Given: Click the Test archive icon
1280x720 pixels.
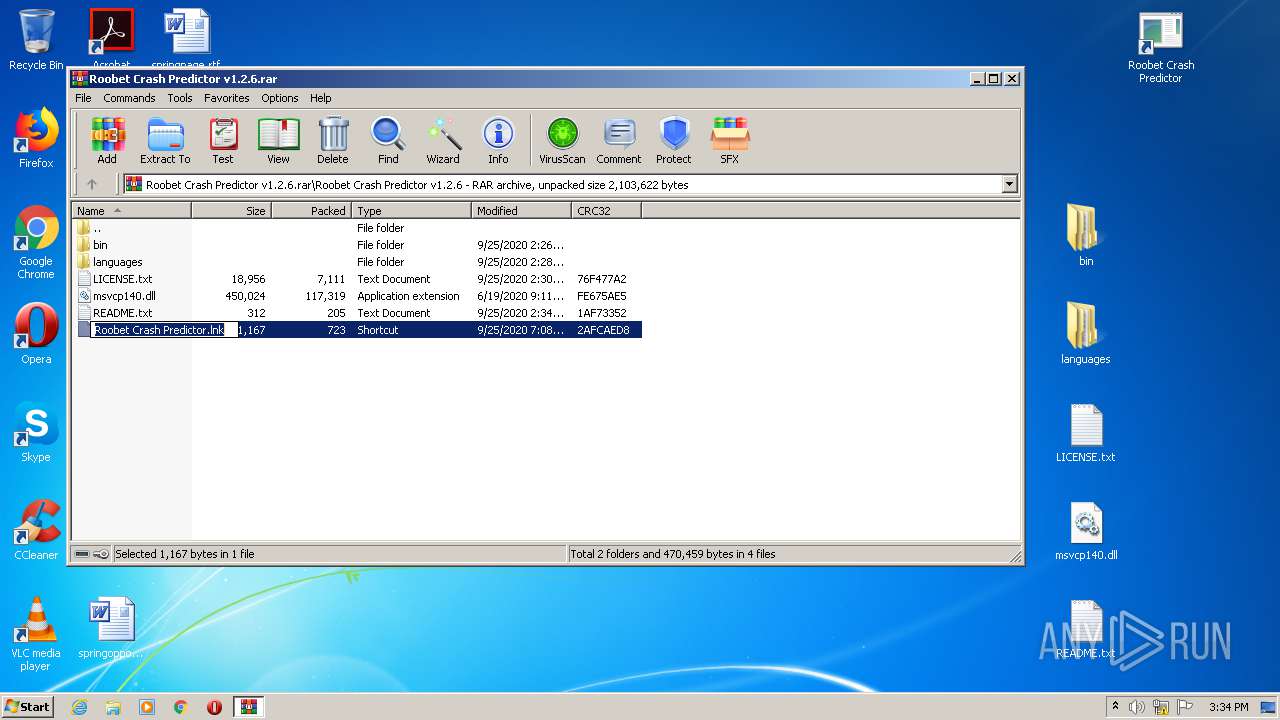Looking at the screenshot, I should click(223, 141).
